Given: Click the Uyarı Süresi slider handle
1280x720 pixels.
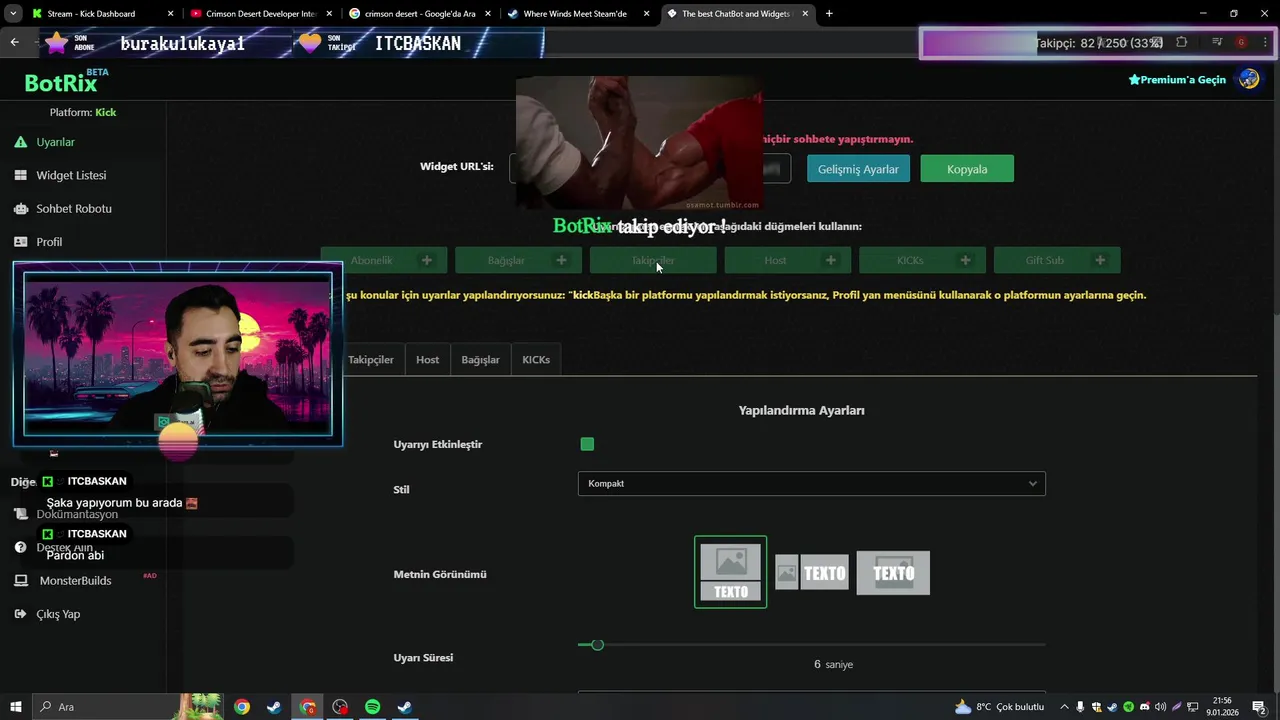Looking at the screenshot, I should (597, 645).
